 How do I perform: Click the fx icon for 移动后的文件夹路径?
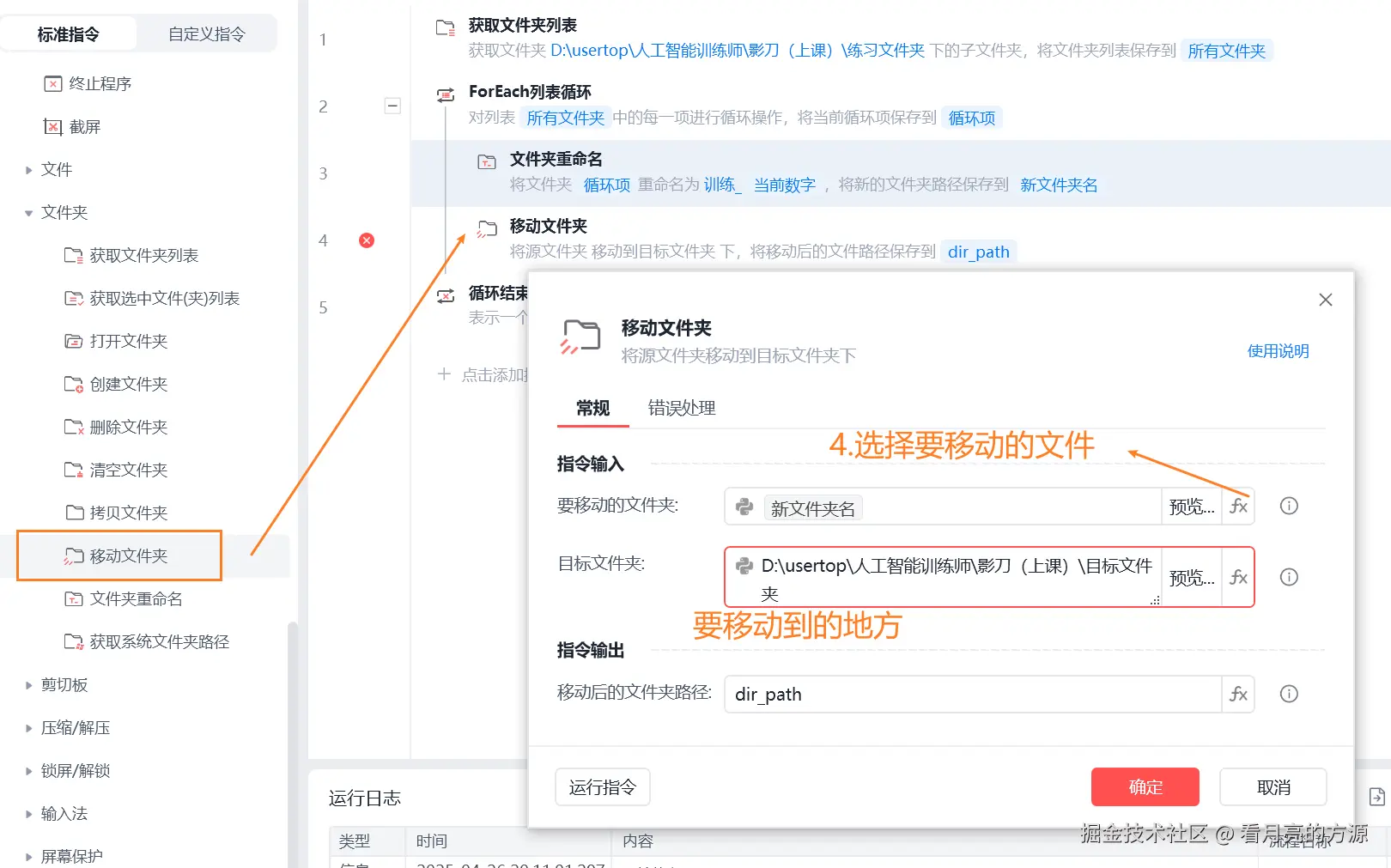point(1238,694)
